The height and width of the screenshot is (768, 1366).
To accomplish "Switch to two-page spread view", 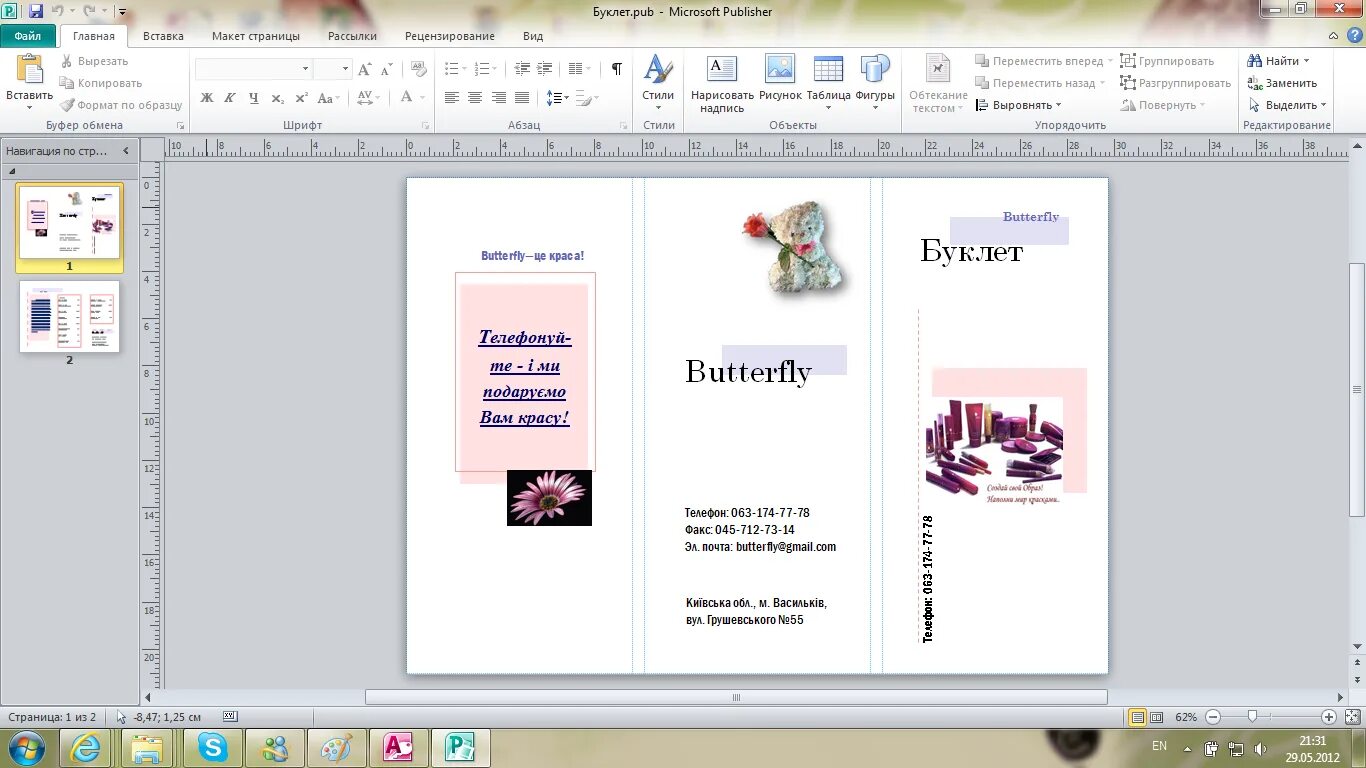I will [1157, 717].
